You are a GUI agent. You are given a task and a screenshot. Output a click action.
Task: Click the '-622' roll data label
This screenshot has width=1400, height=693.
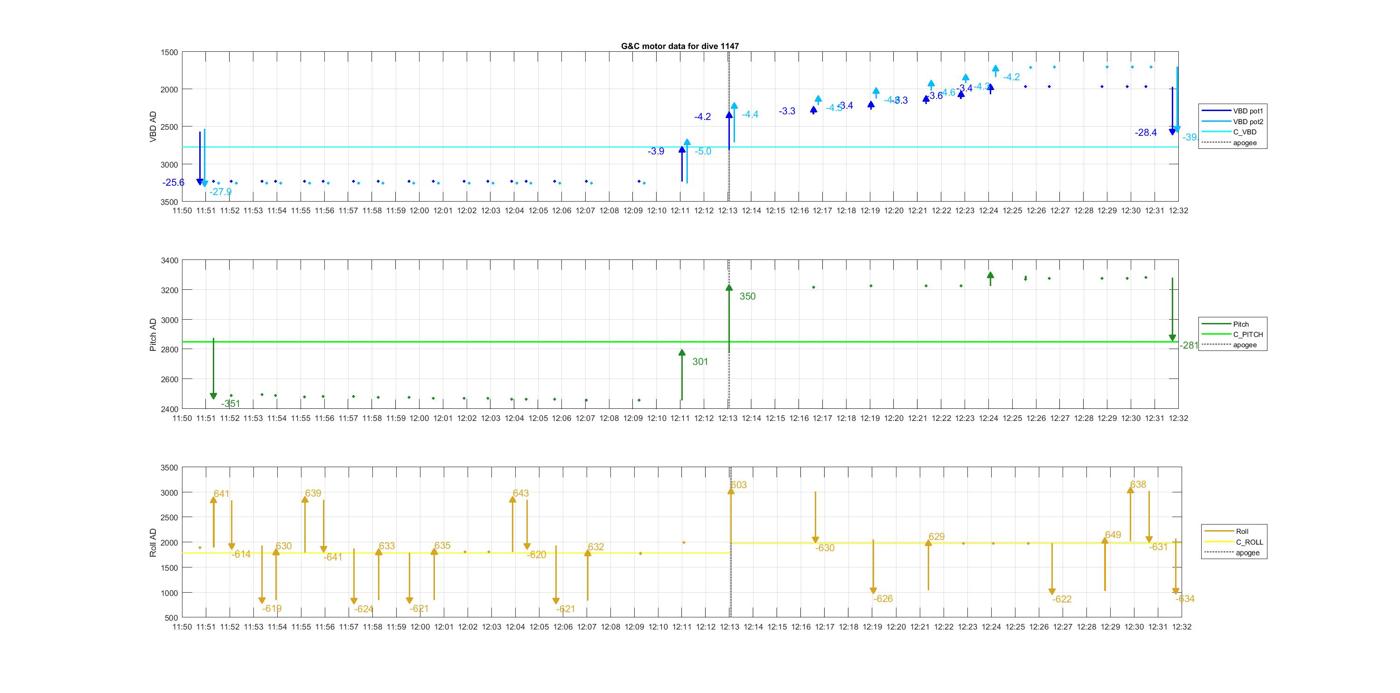(x=1062, y=599)
